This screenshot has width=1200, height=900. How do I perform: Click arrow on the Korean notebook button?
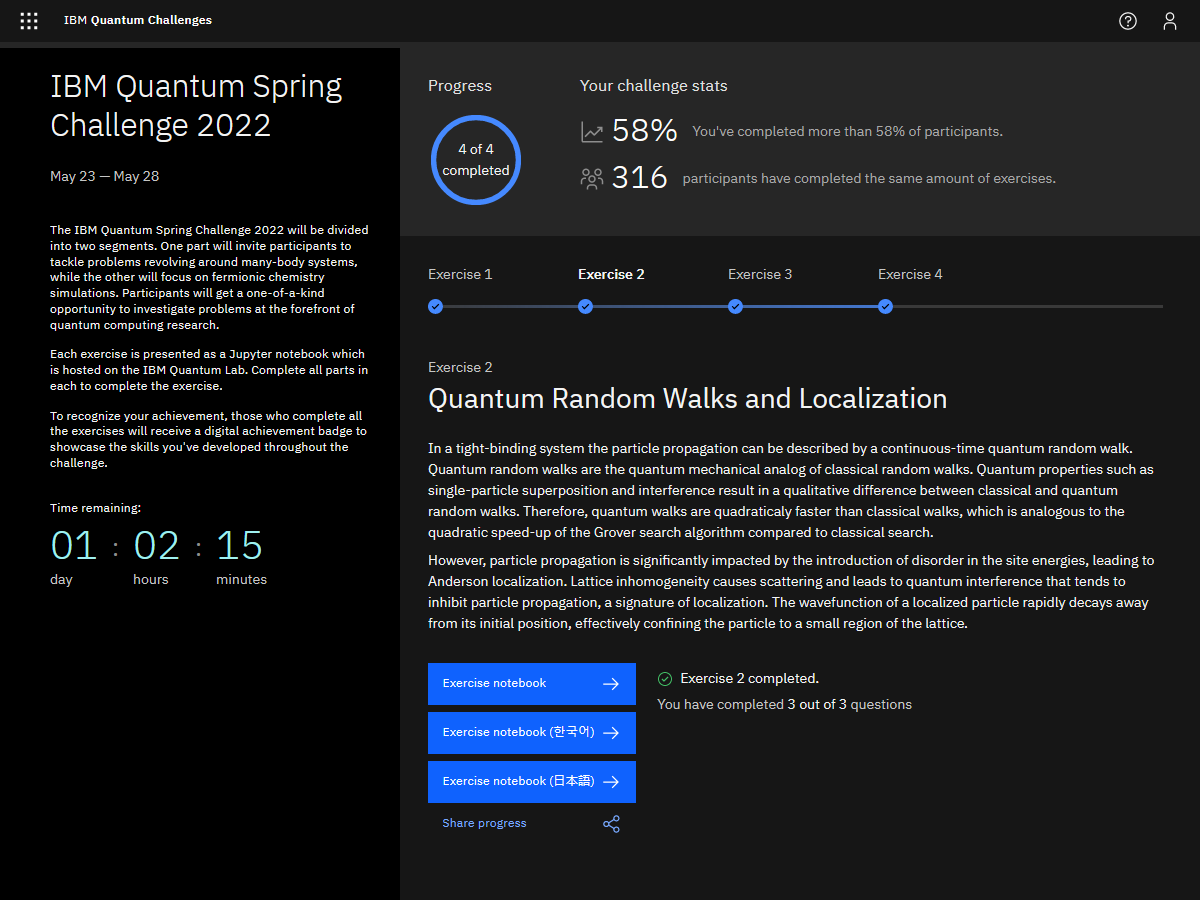tap(611, 733)
